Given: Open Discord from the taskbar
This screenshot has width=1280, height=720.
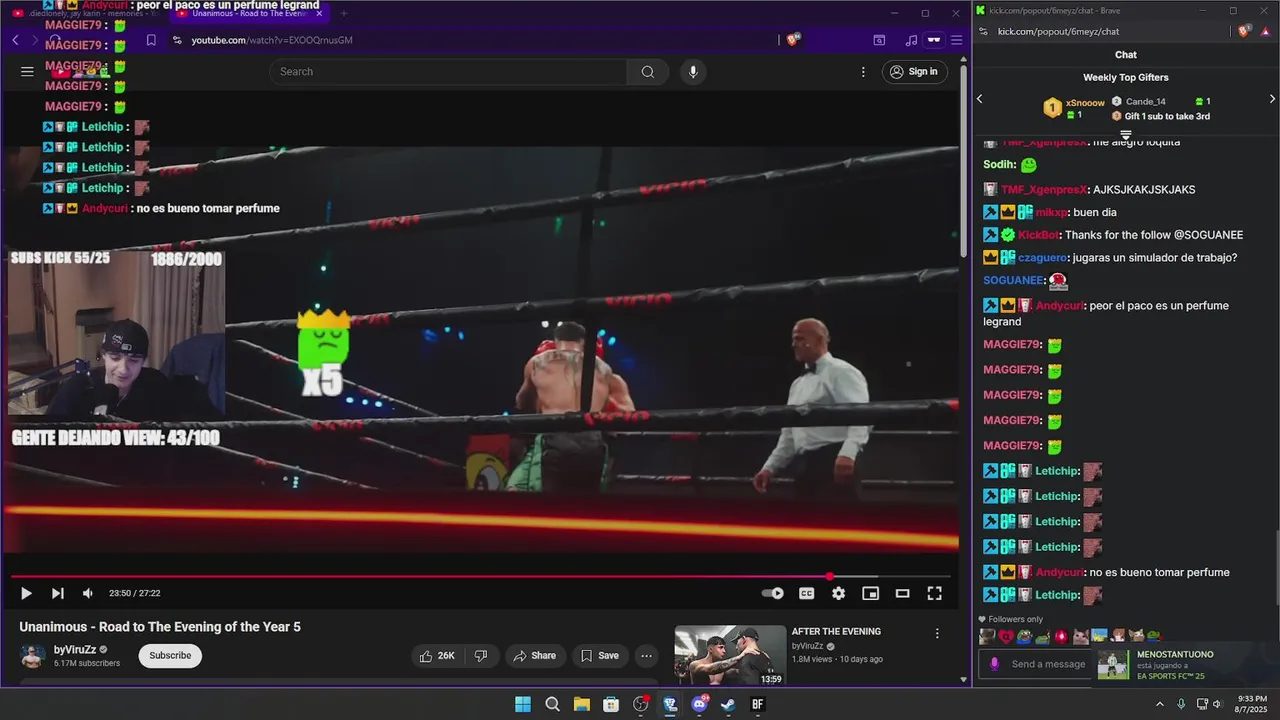Looking at the screenshot, I should 699,704.
